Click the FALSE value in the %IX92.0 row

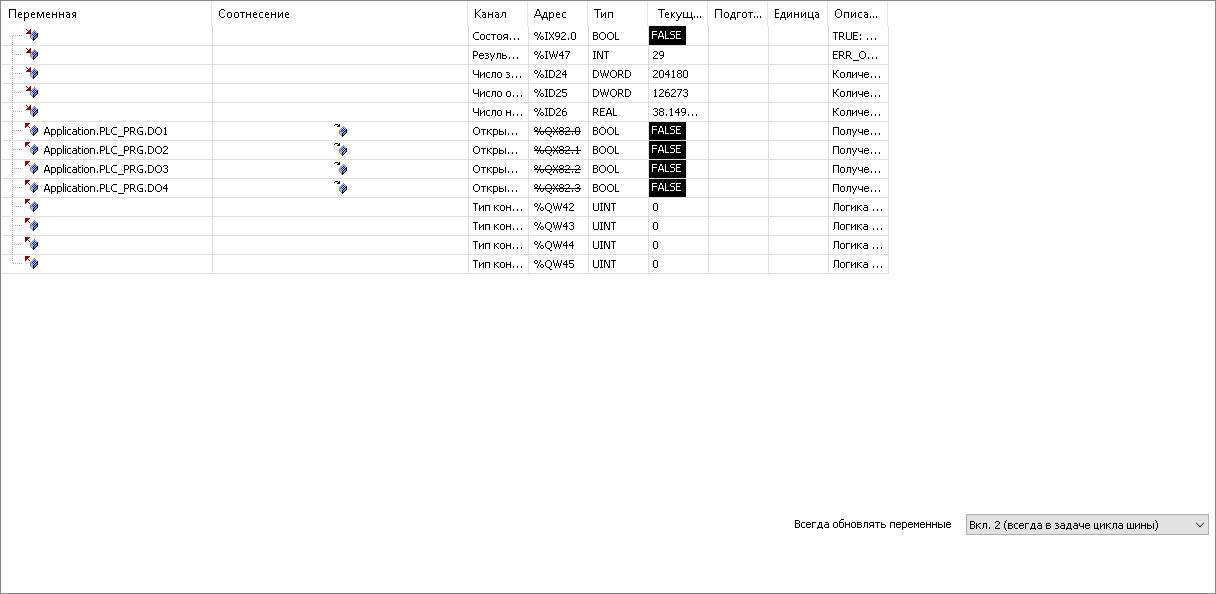[666, 36]
